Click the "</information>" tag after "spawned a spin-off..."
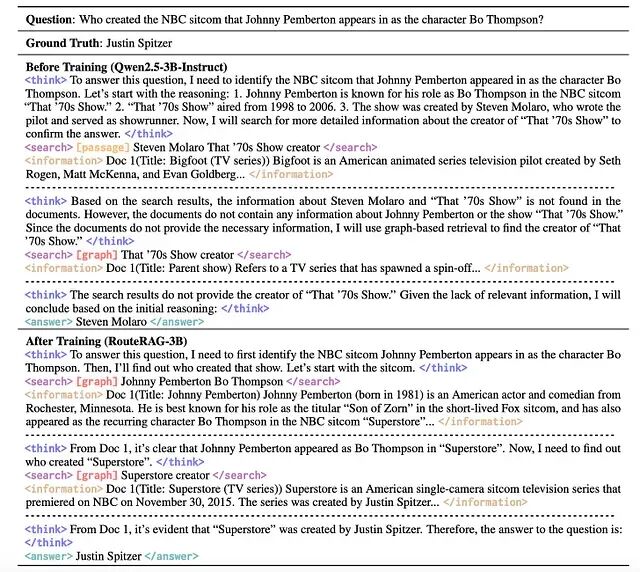The image size is (640, 572). [x=526, y=268]
